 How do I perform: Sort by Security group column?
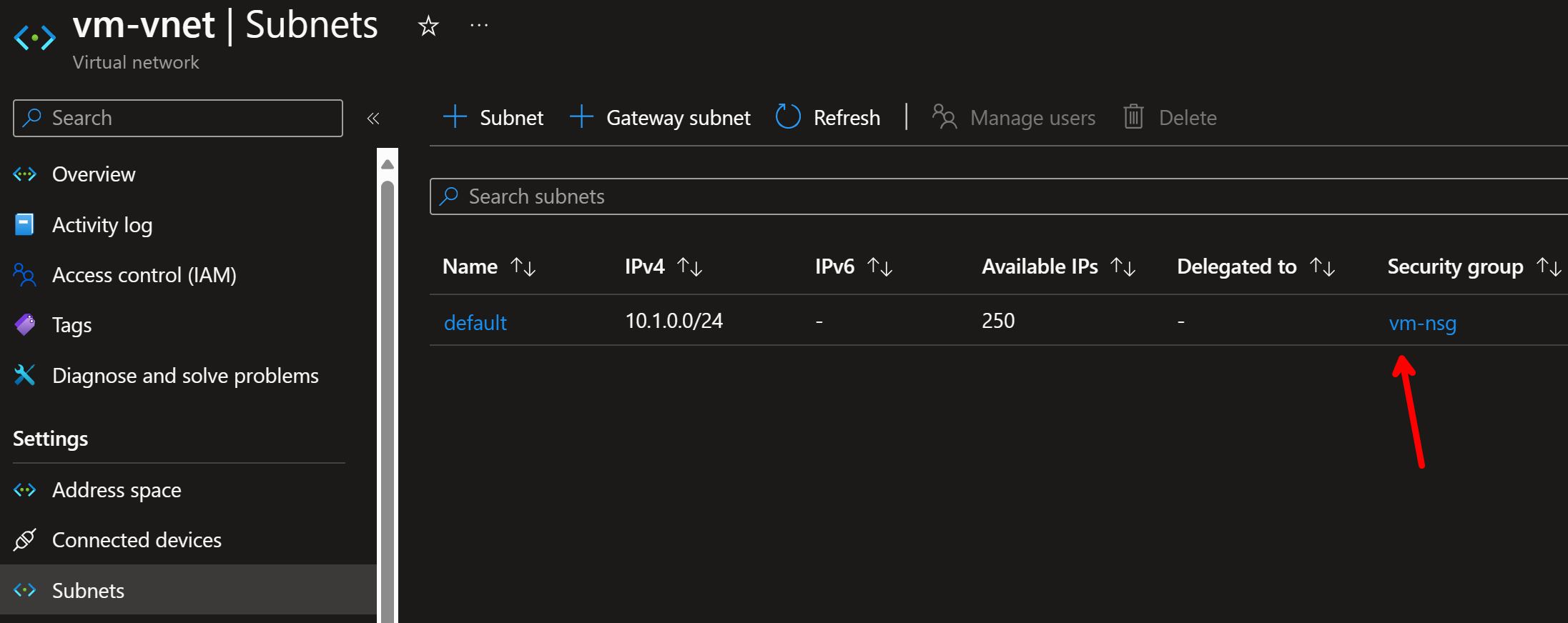(1474, 267)
